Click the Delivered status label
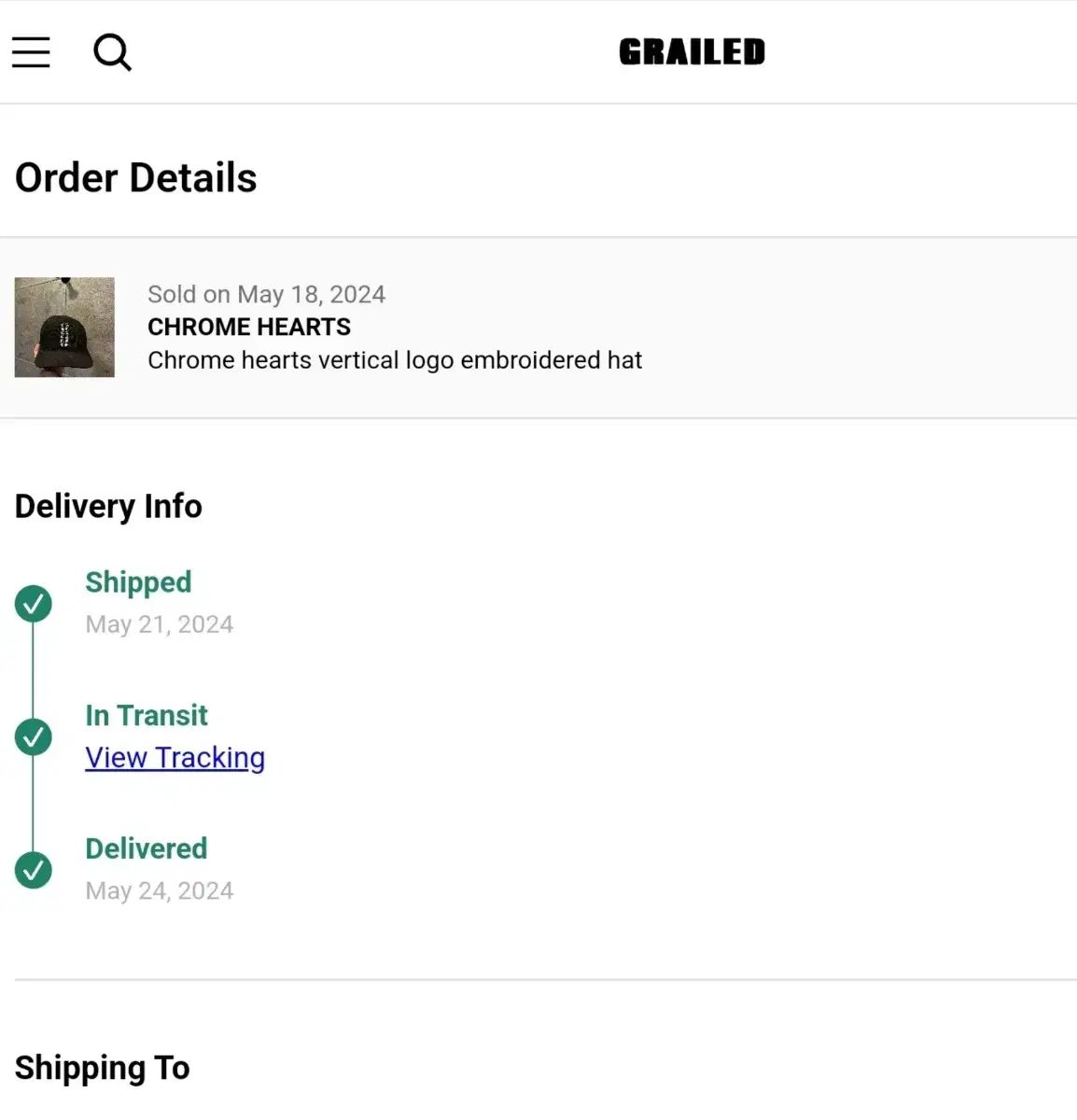 click(x=147, y=848)
